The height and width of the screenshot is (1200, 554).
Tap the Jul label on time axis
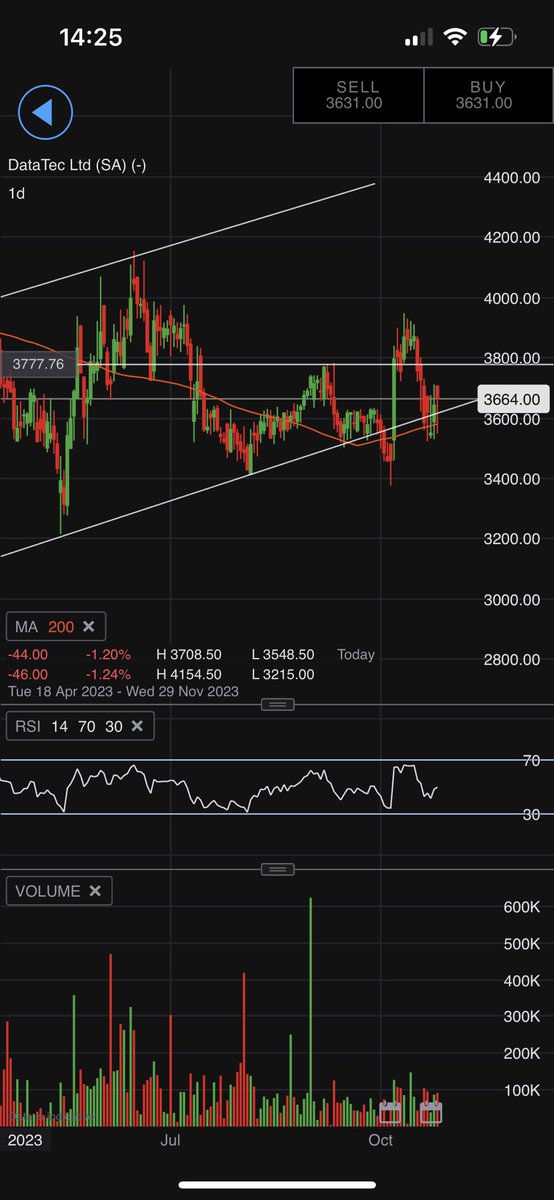tap(170, 1140)
